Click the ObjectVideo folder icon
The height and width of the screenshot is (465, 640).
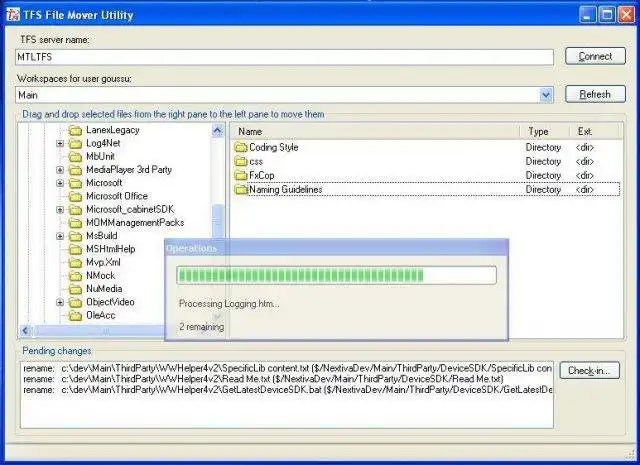point(75,303)
